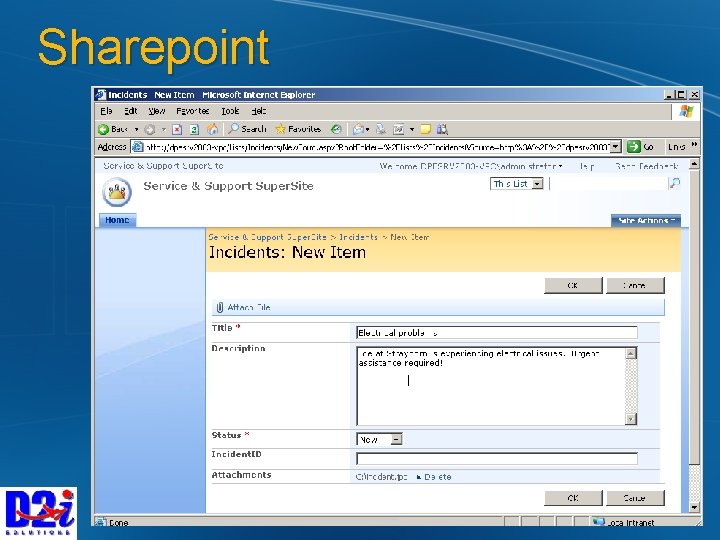Go to the browser Home page icon
The image size is (720, 540).
pyautogui.click(x=212, y=129)
